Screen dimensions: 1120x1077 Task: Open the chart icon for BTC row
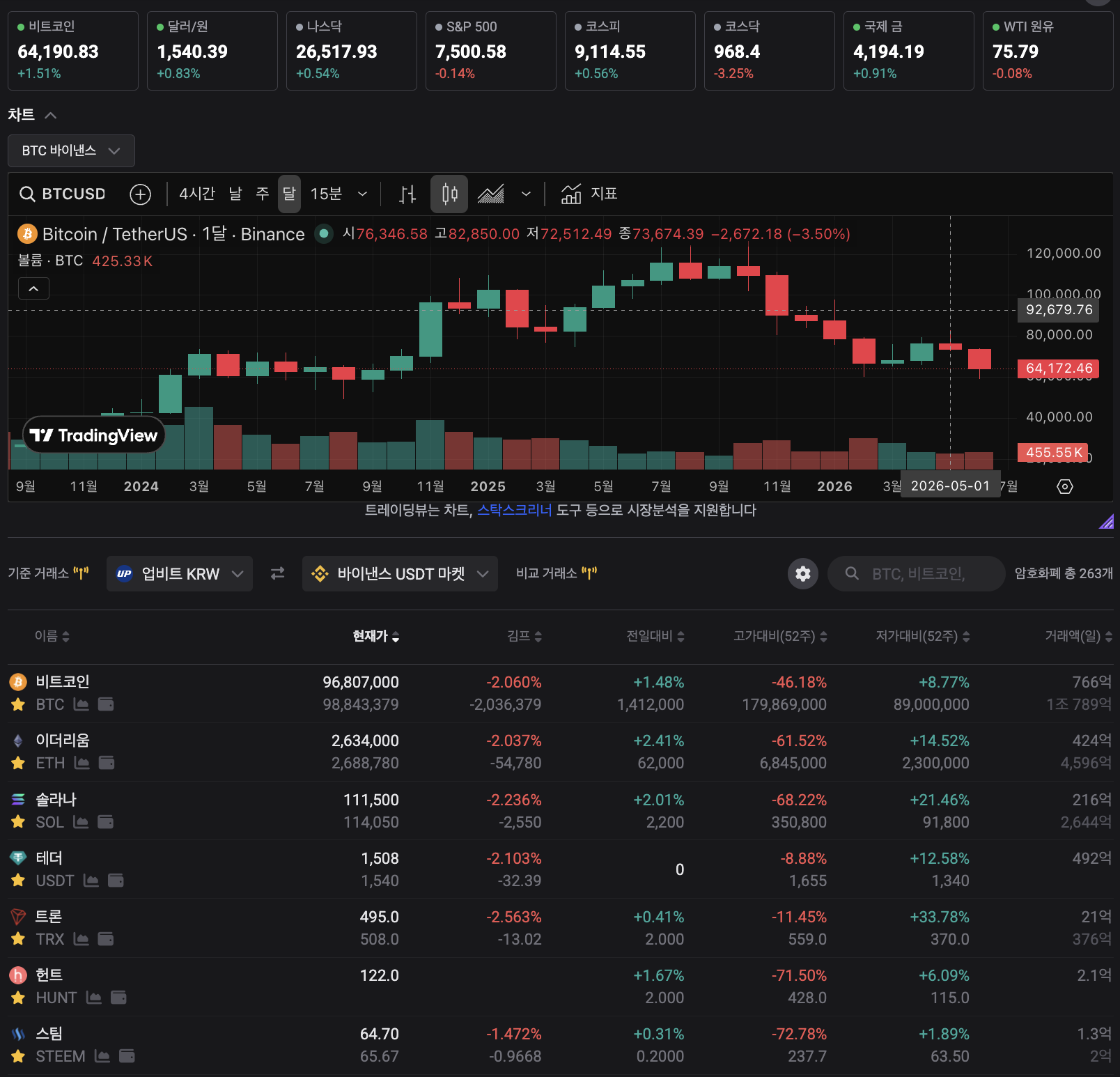[x=81, y=704]
